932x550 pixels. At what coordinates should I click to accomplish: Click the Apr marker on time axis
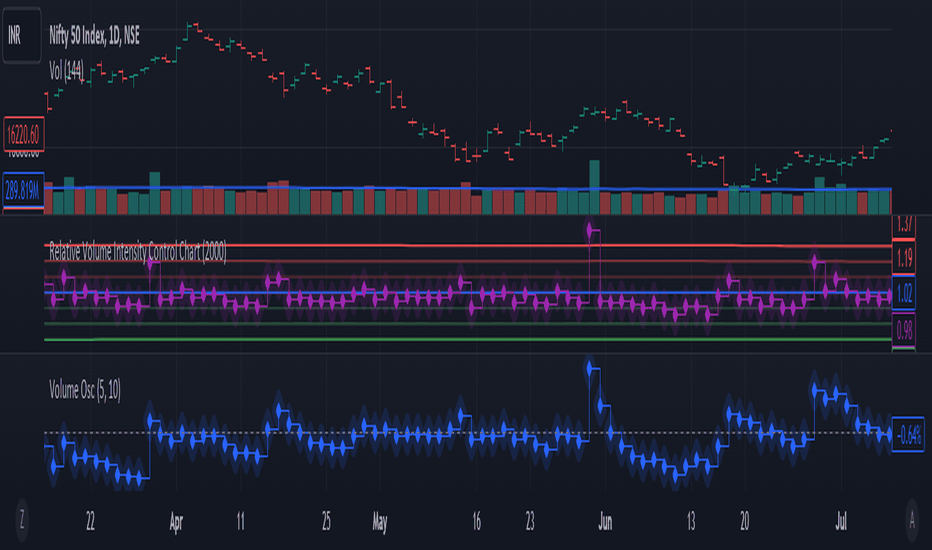tap(176, 522)
